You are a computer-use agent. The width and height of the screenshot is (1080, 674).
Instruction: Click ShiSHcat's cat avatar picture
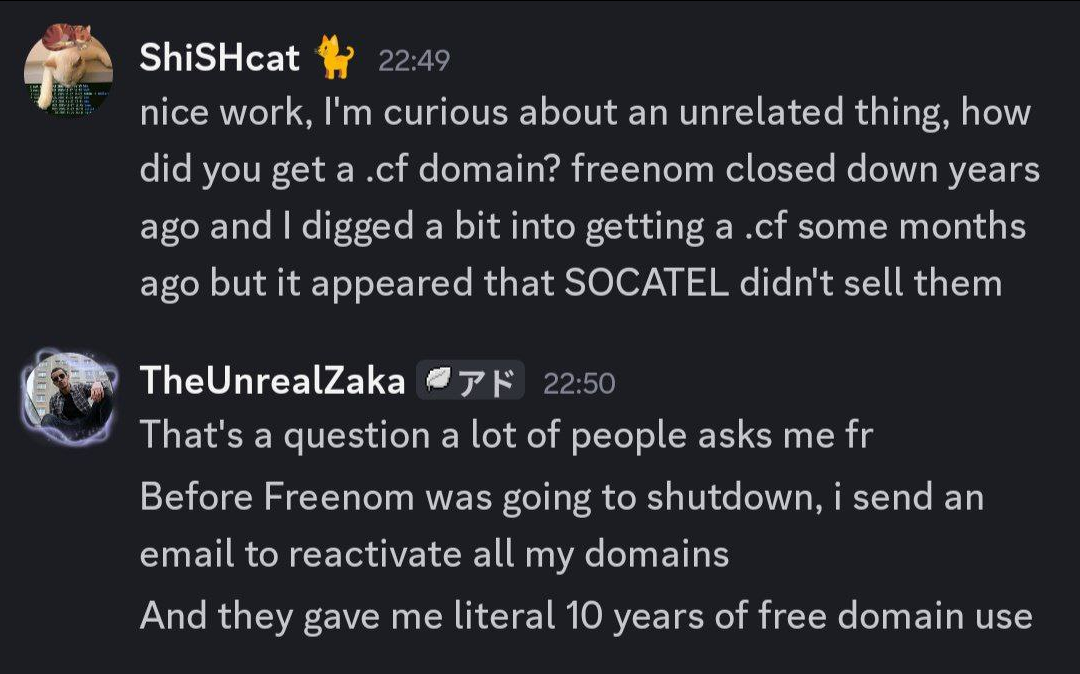click(x=68, y=70)
